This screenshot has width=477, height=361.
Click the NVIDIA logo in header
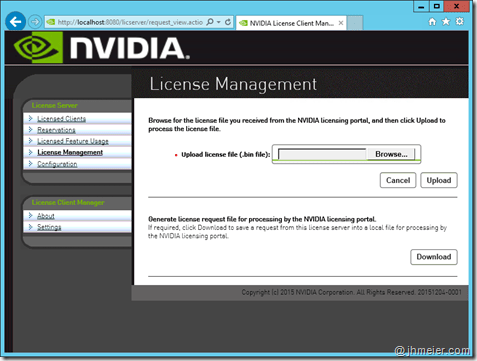pyautogui.click(x=102, y=48)
